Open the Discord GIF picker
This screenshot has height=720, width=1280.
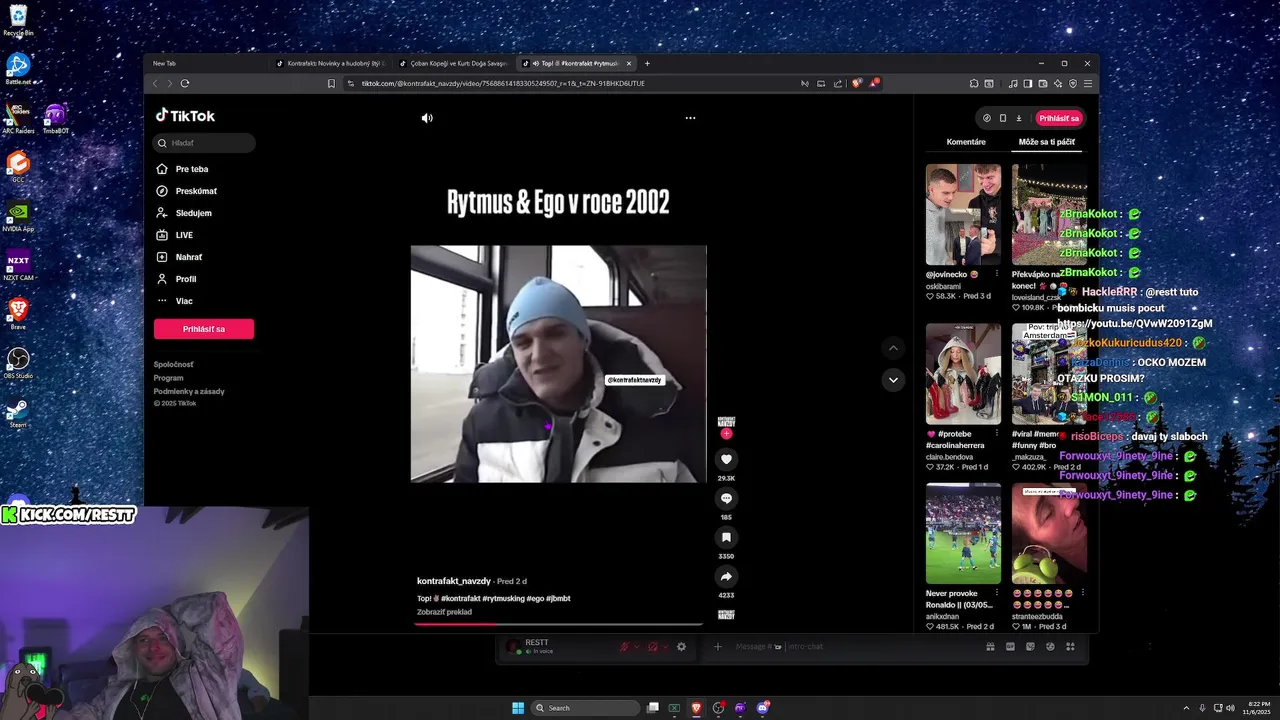click(x=1010, y=647)
